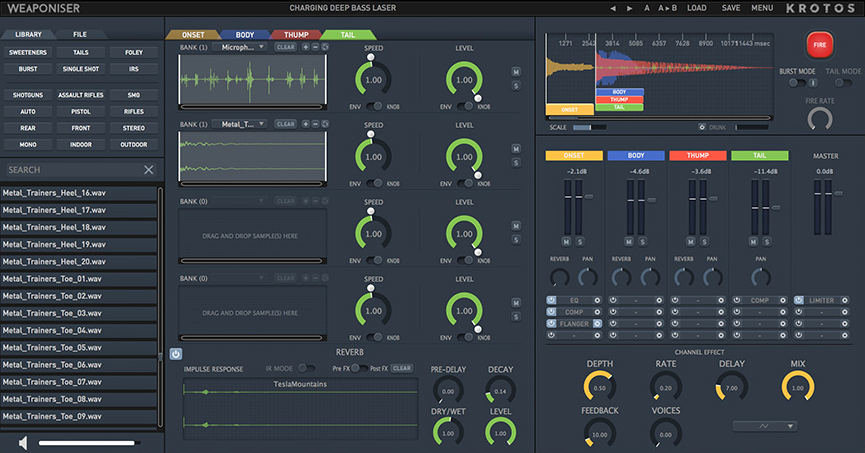Toggle the Reverb power button

point(176,354)
